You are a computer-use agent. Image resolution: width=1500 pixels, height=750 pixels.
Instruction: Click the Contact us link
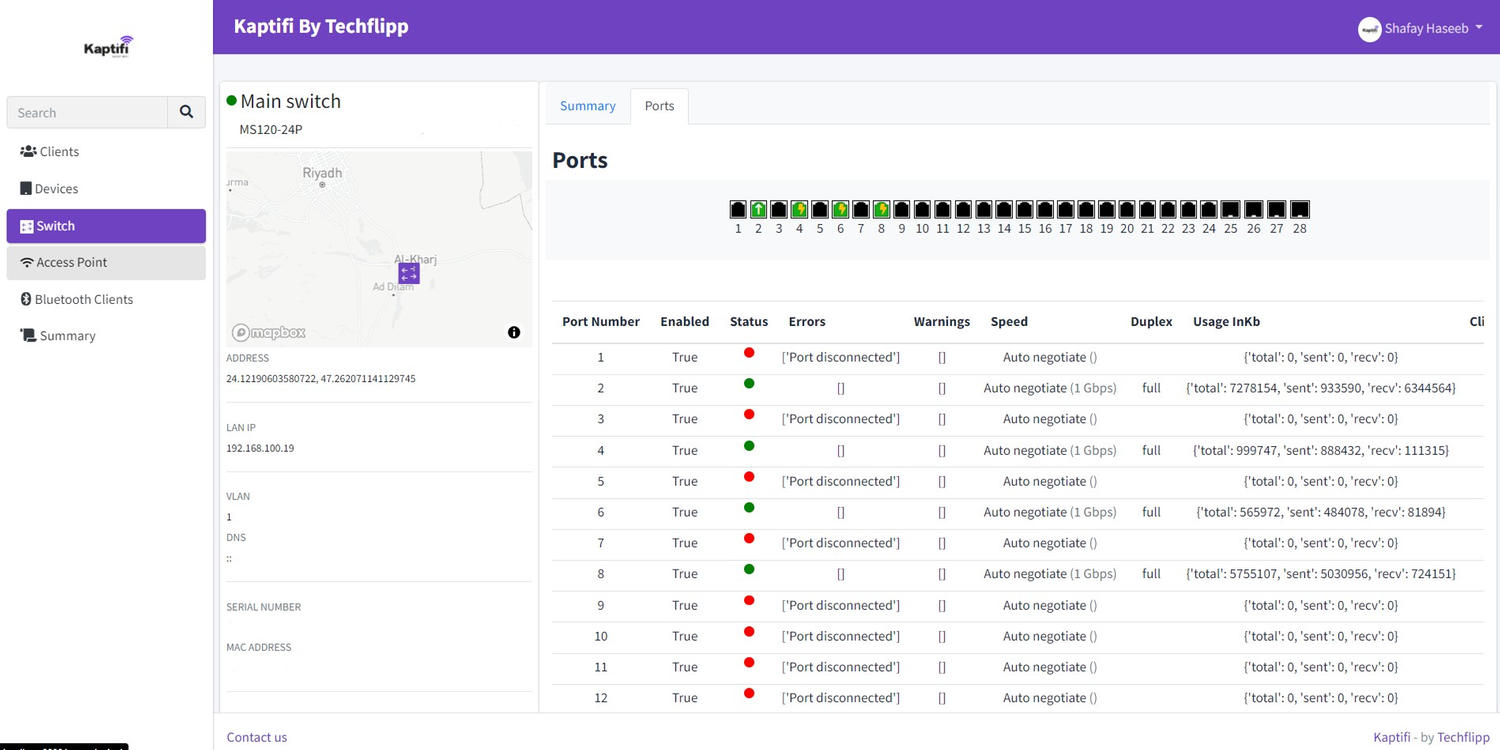click(256, 736)
